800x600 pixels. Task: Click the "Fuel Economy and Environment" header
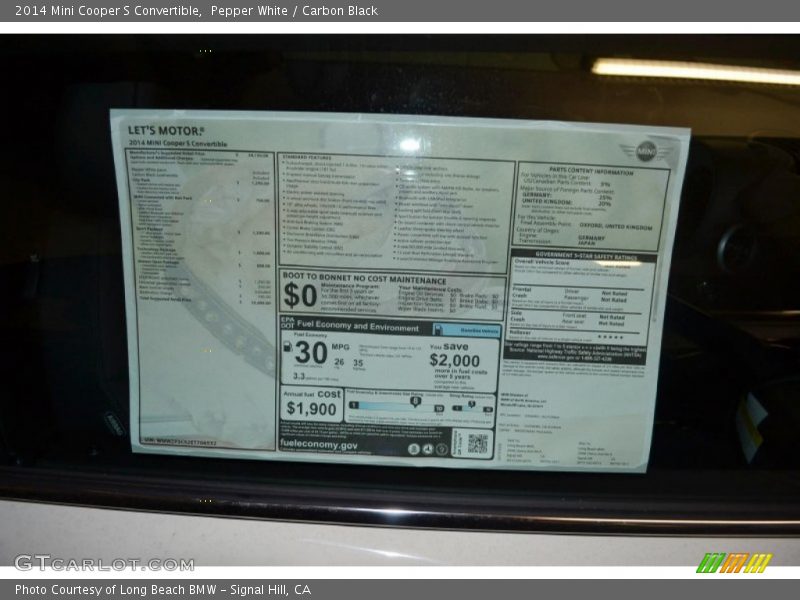358,326
